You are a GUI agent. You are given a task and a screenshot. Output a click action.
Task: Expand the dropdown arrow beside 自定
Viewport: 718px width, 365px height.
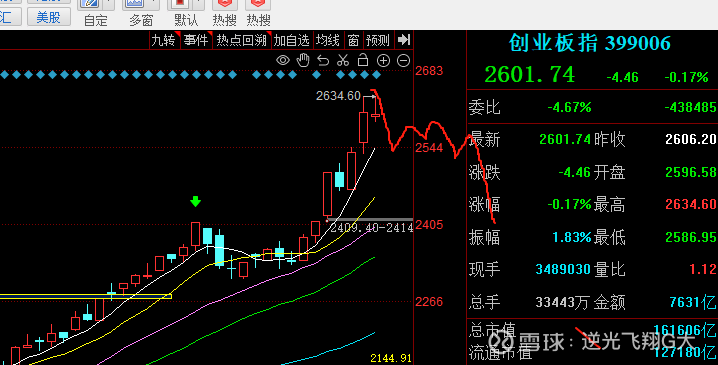109,4
